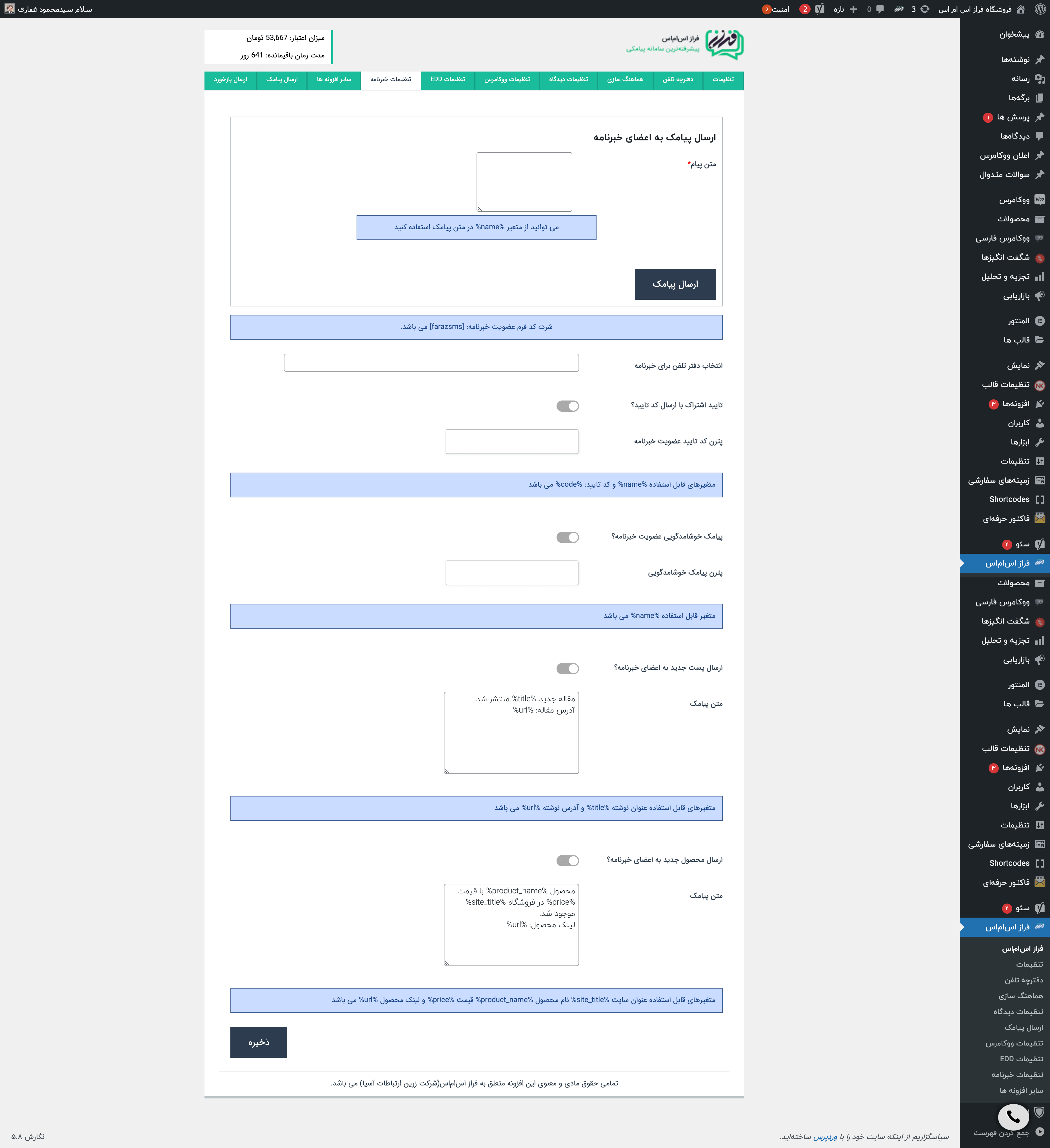The image size is (1050, 1148).
Task: Click the ارسال پیامک button
Action: coord(675,284)
